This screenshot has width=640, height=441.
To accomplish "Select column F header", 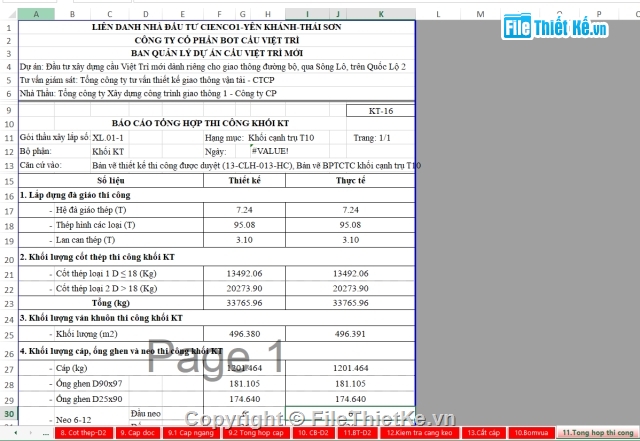I will (219, 14).
